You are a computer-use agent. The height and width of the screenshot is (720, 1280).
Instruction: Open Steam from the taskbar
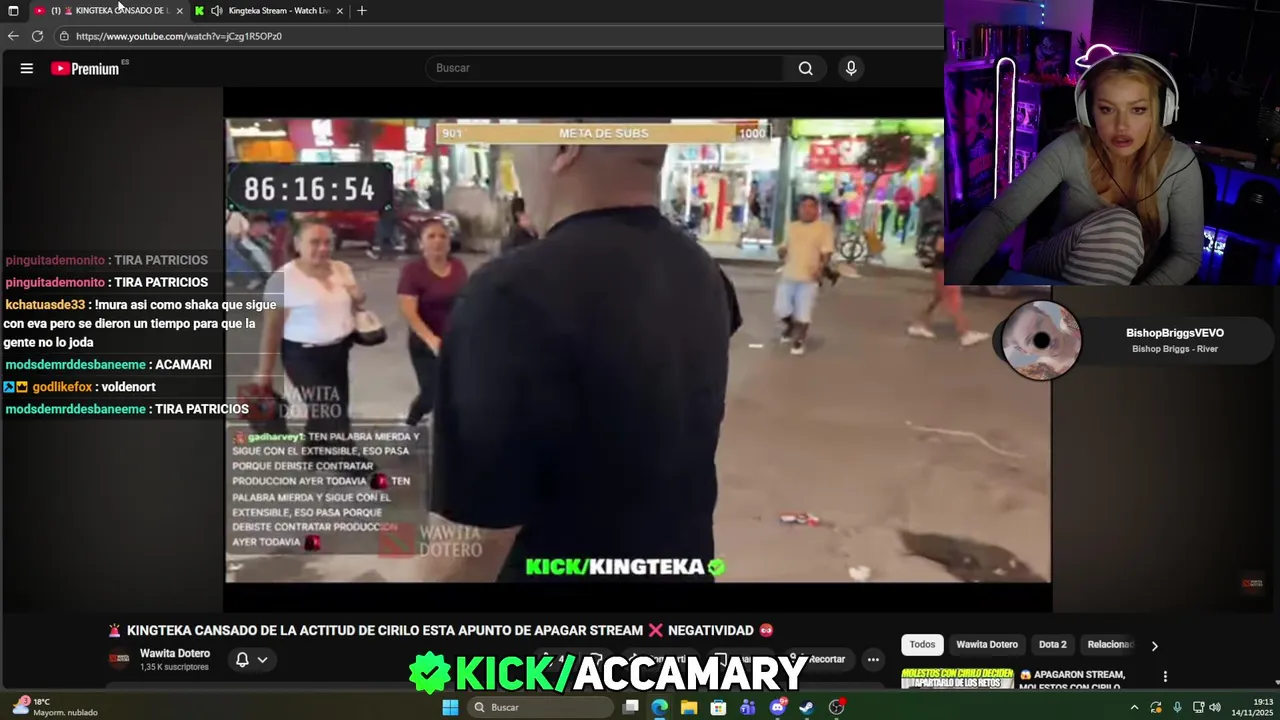807,707
